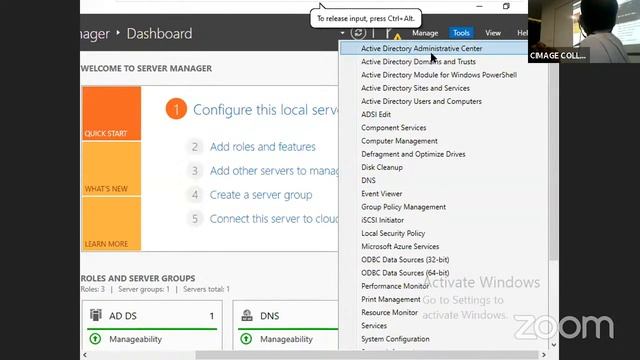Open the Manage menu
The height and width of the screenshot is (360, 640).
point(425,33)
